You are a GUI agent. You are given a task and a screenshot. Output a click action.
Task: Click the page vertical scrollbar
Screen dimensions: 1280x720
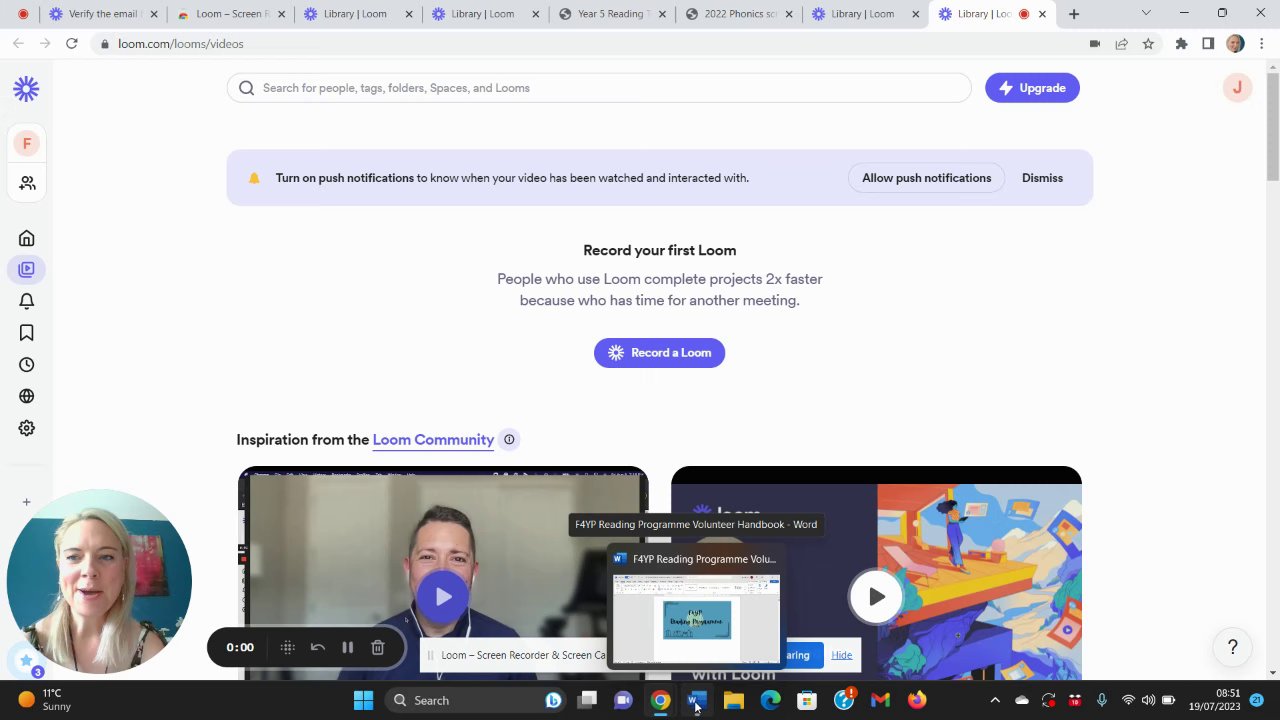coord(1272,125)
